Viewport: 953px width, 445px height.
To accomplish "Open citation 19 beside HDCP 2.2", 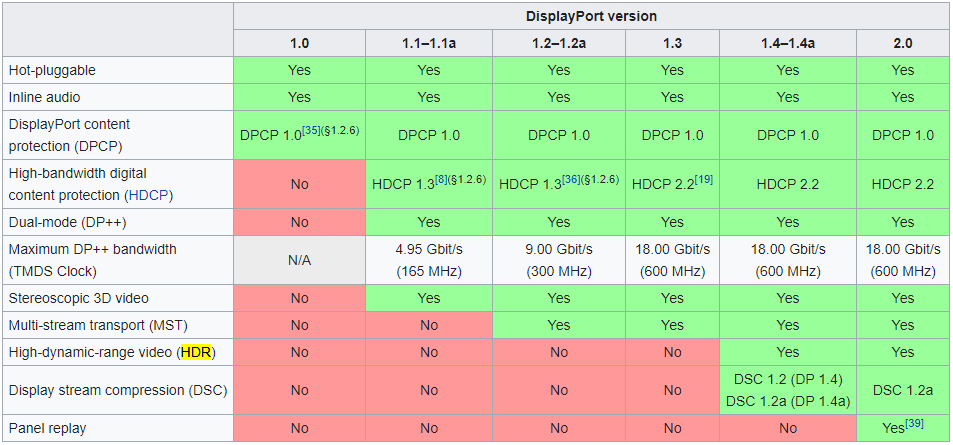I will click(703, 179).
